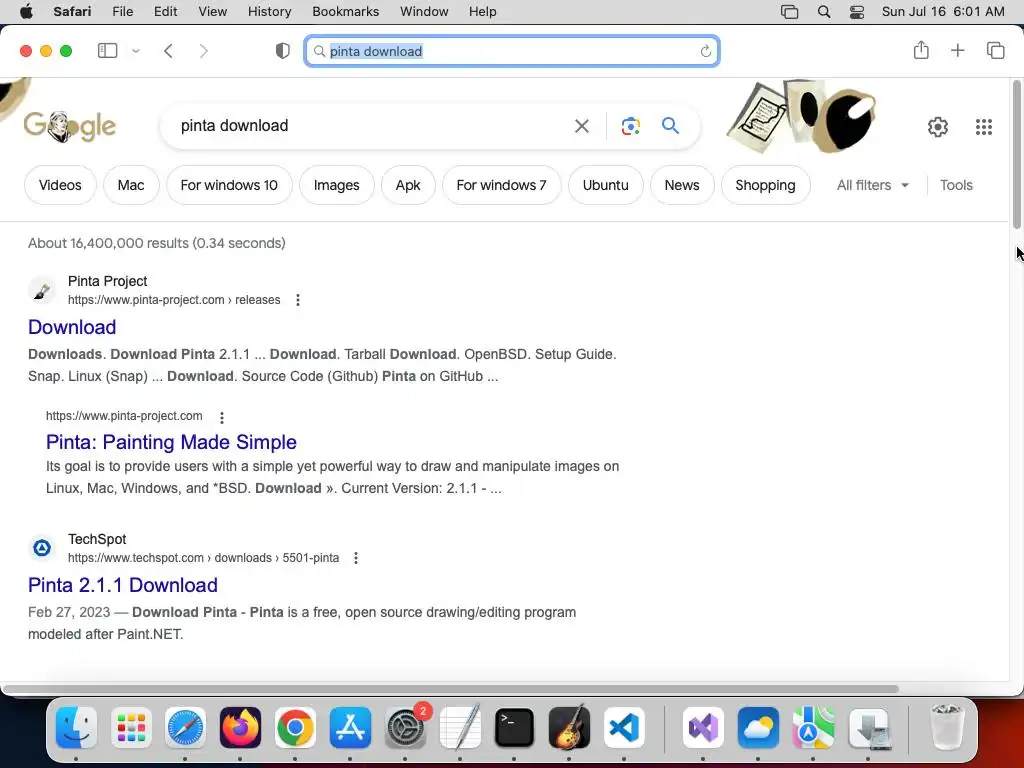The width and height of the screenshot is (1024, 768).
Task: Open Google quick settings gear
Action: (x=938, y=127)
